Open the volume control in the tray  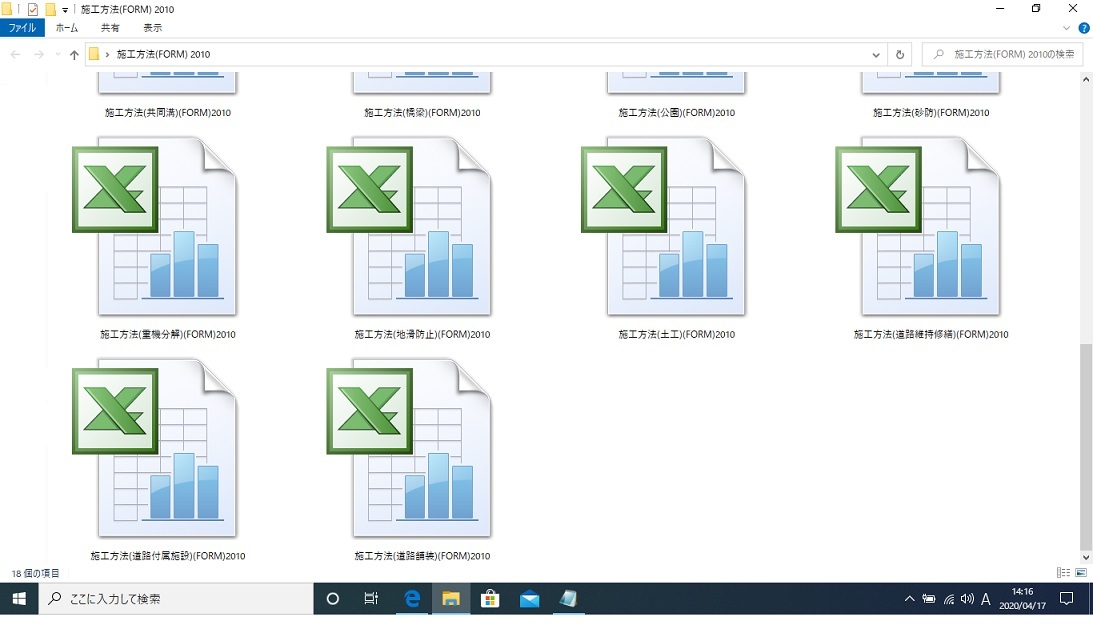[x=967, y=599]
